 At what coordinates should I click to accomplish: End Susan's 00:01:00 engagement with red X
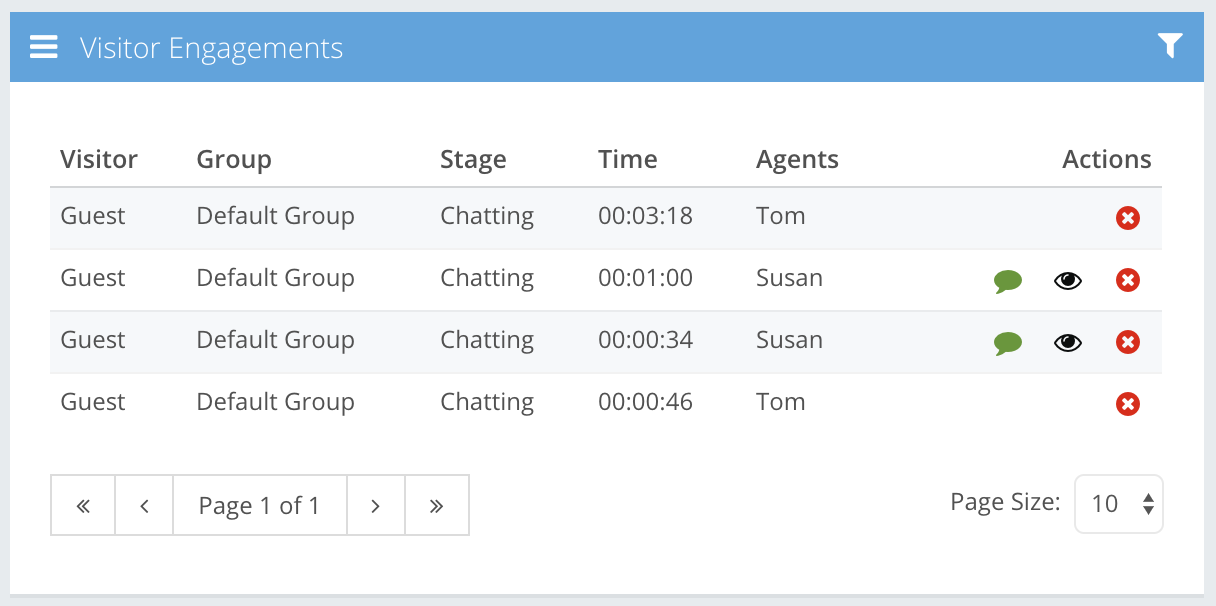click(1128, 280)
